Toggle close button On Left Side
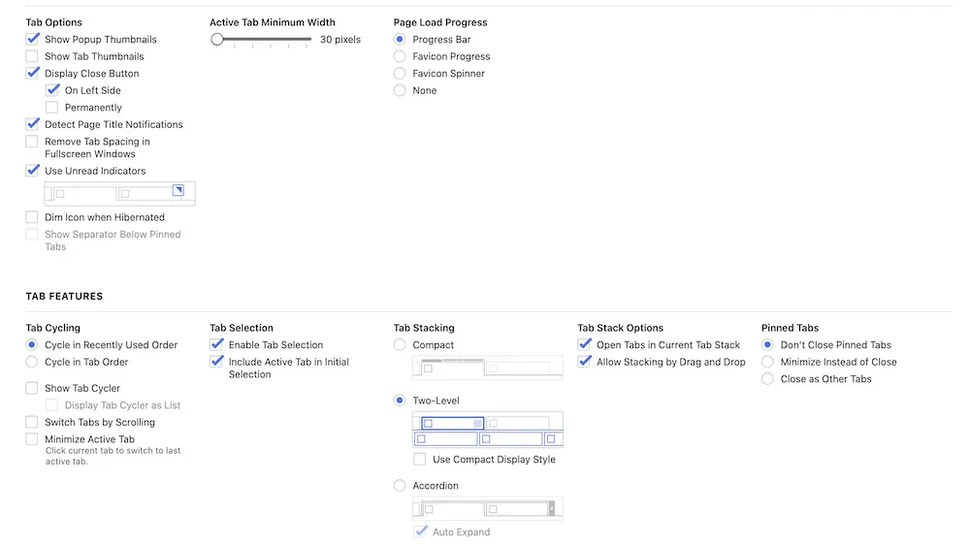The width and height of the screenshot is (970, 546). tap(53, 90)
